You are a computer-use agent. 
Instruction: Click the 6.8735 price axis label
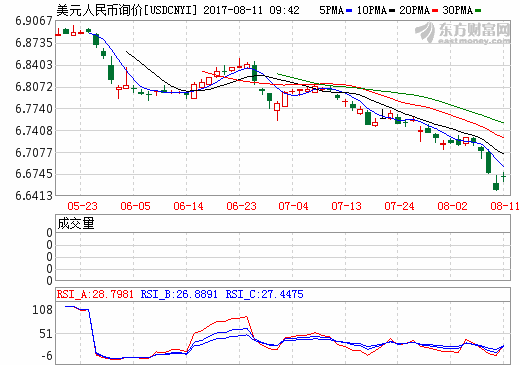click(x=34, y=43)
